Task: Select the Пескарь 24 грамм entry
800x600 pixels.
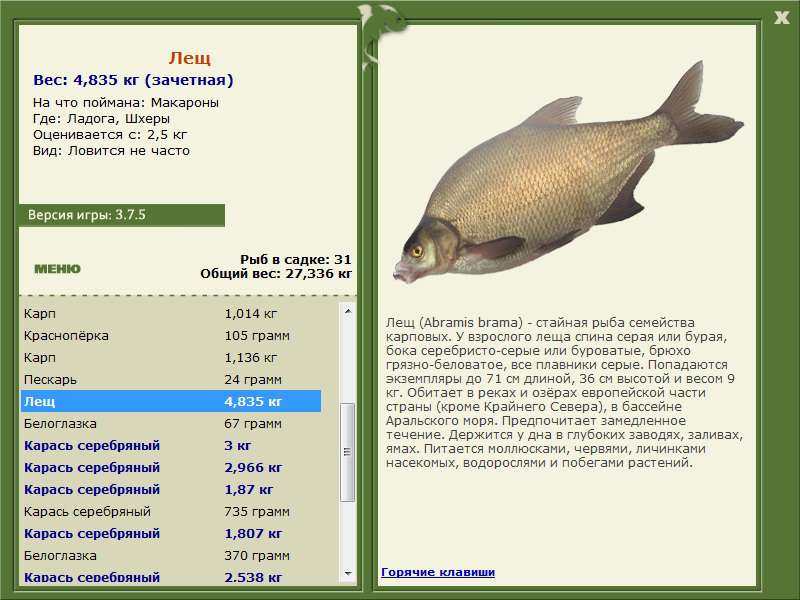Action: (x=171, y=379)
